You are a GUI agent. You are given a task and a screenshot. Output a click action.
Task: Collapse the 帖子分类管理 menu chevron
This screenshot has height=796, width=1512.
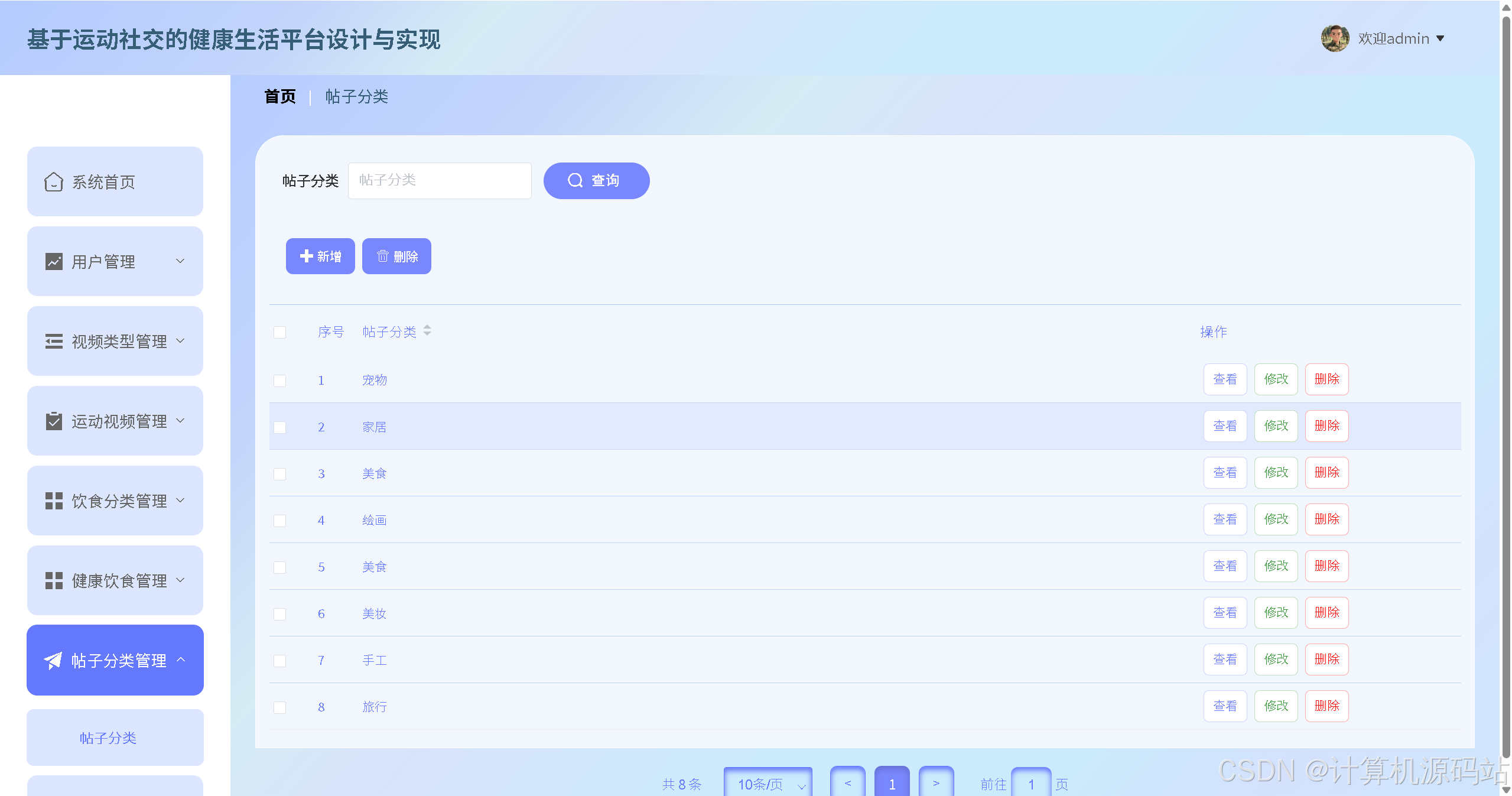(x=181, y=659)
